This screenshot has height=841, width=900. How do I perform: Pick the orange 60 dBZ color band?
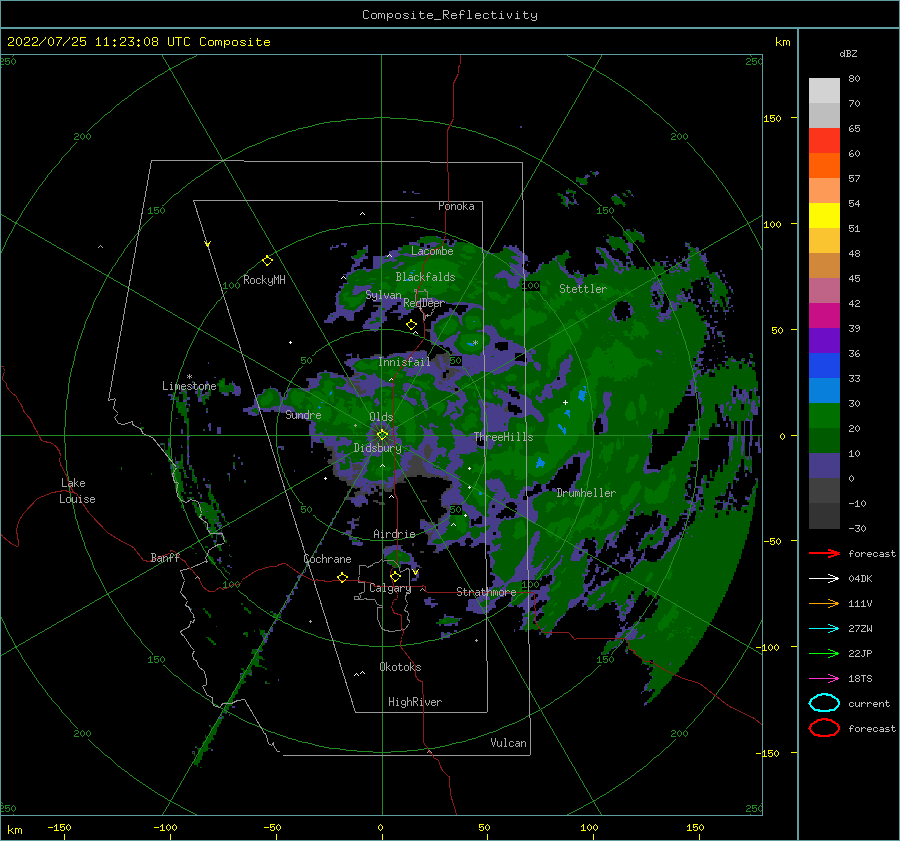point(824,165)
